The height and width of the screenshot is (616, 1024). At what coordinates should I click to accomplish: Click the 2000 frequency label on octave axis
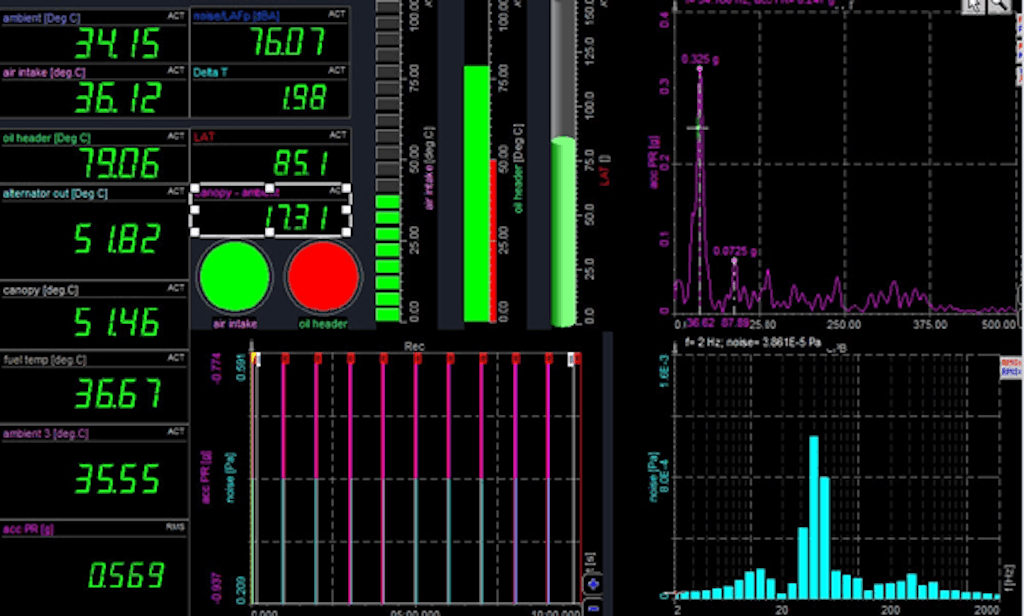(986, 609)
